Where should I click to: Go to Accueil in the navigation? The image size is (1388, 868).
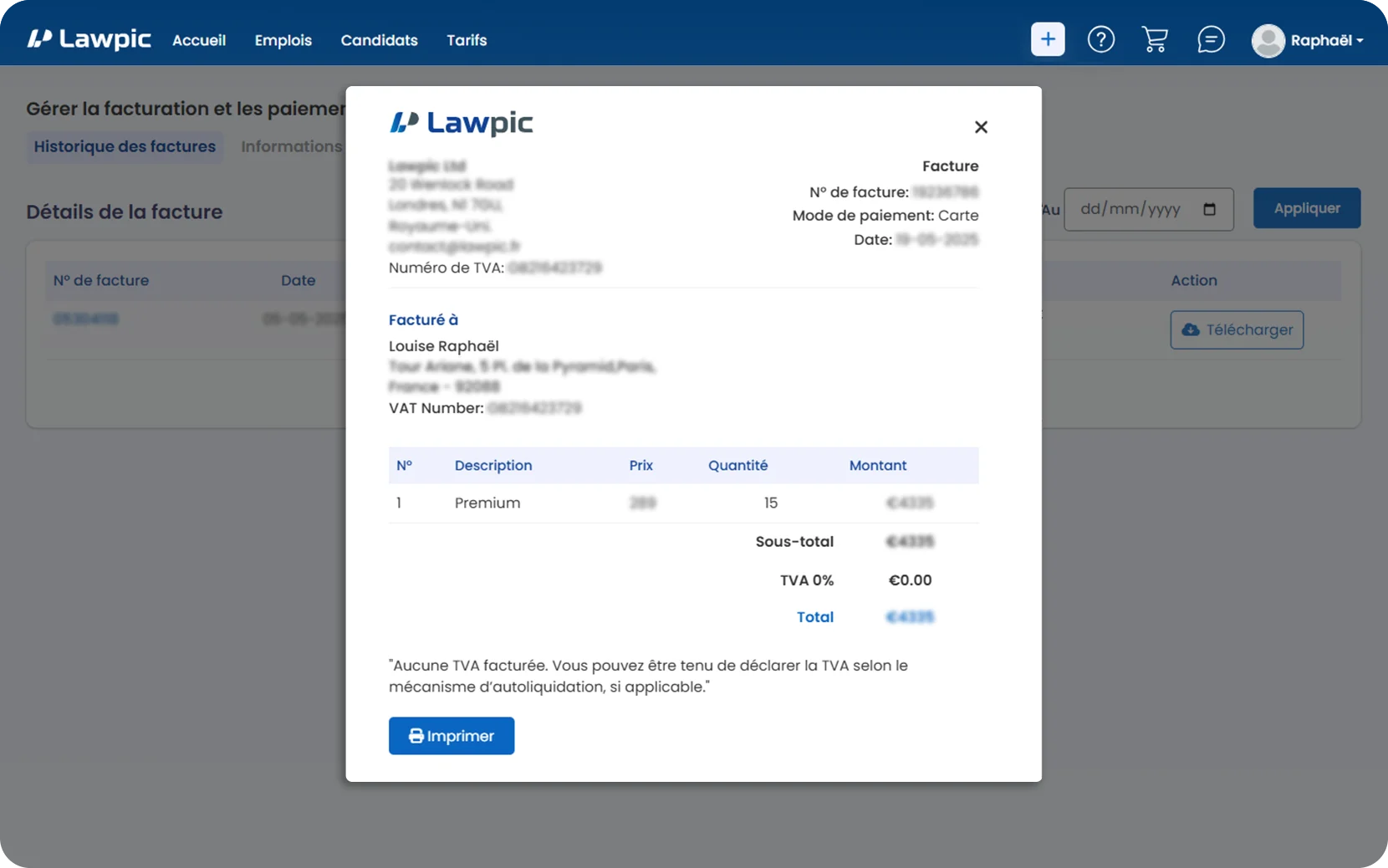[x=199, y=40]
